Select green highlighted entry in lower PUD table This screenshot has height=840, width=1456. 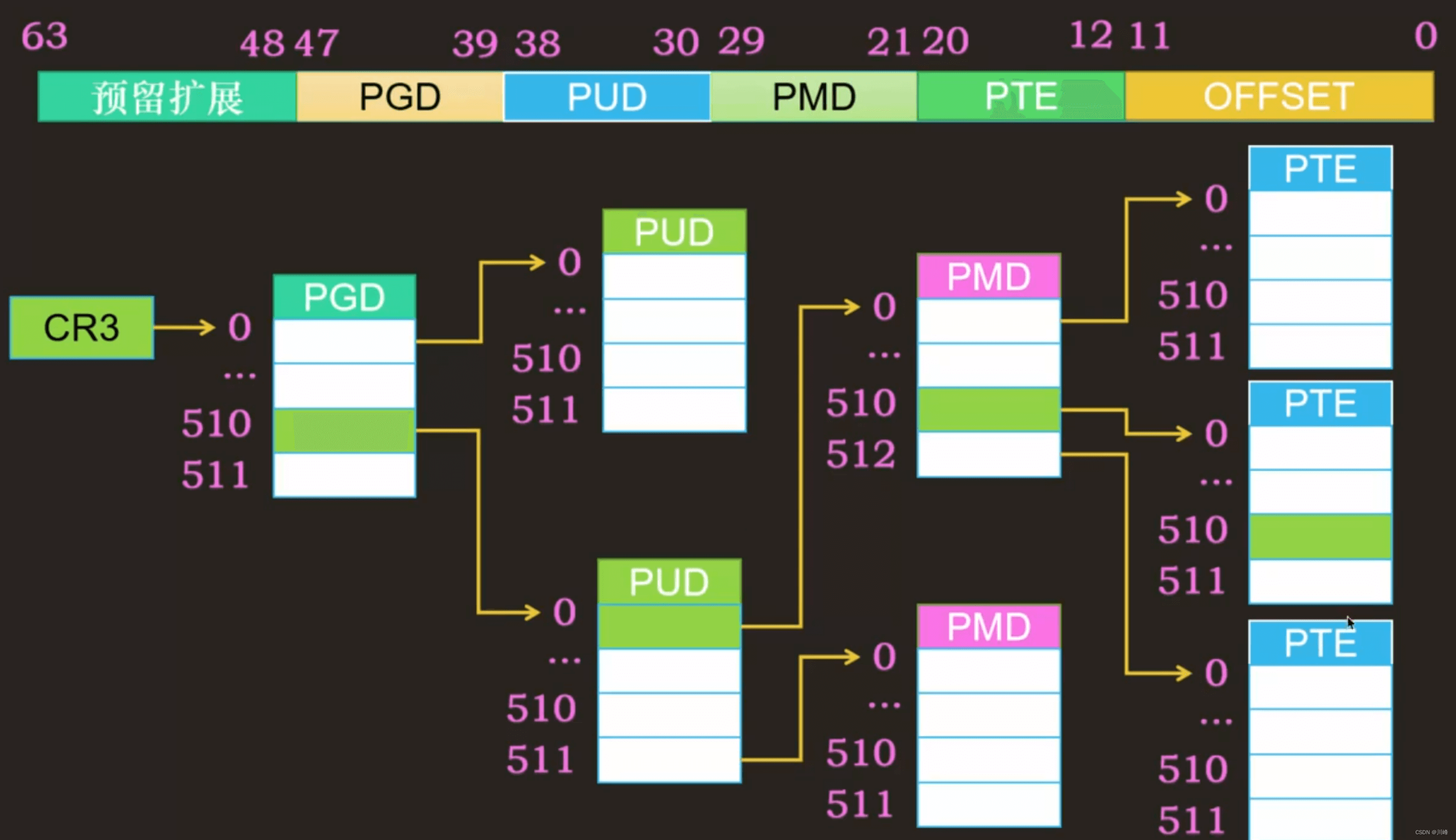(x=669, y=626)
